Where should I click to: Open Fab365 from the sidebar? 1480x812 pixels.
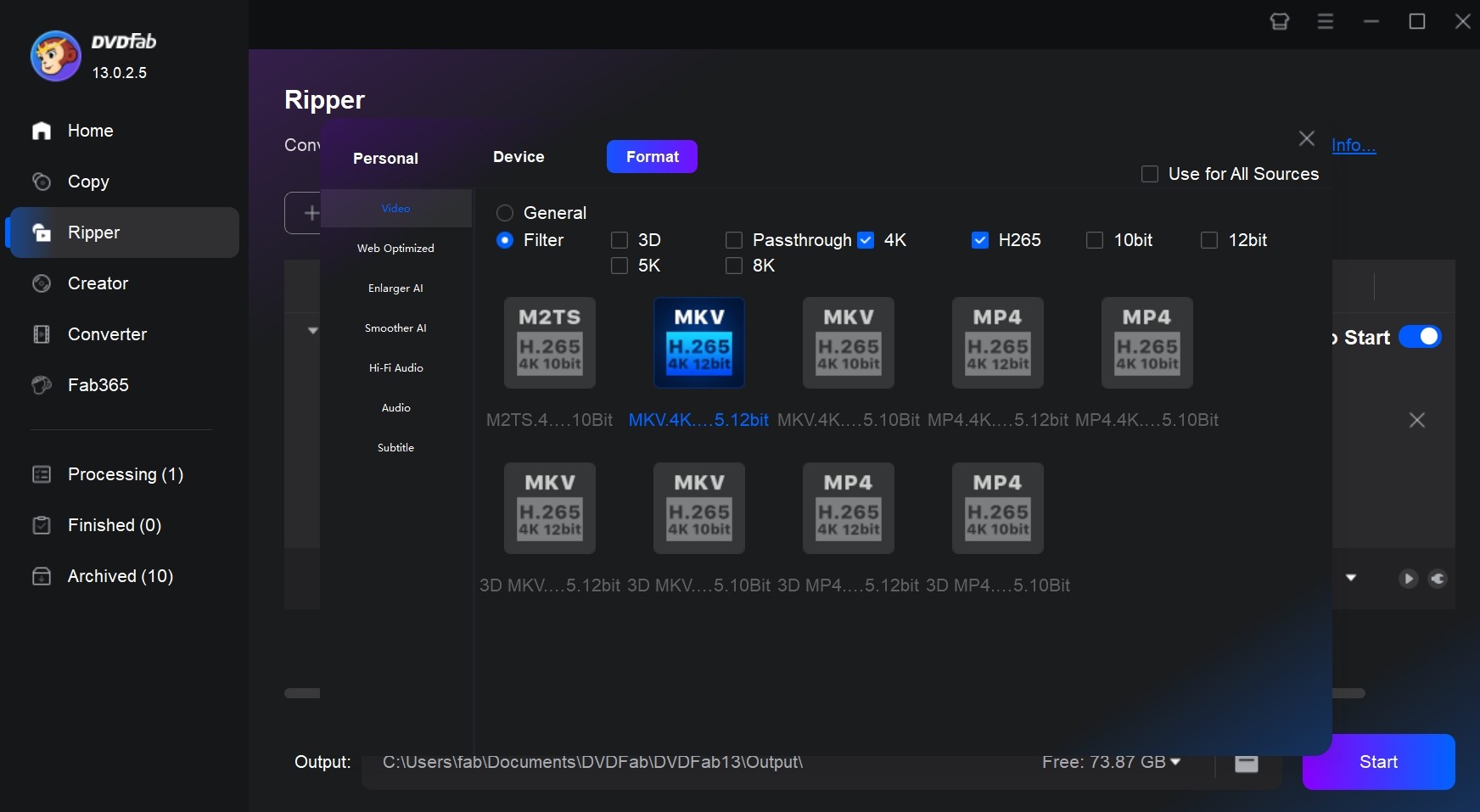(96, 385)
